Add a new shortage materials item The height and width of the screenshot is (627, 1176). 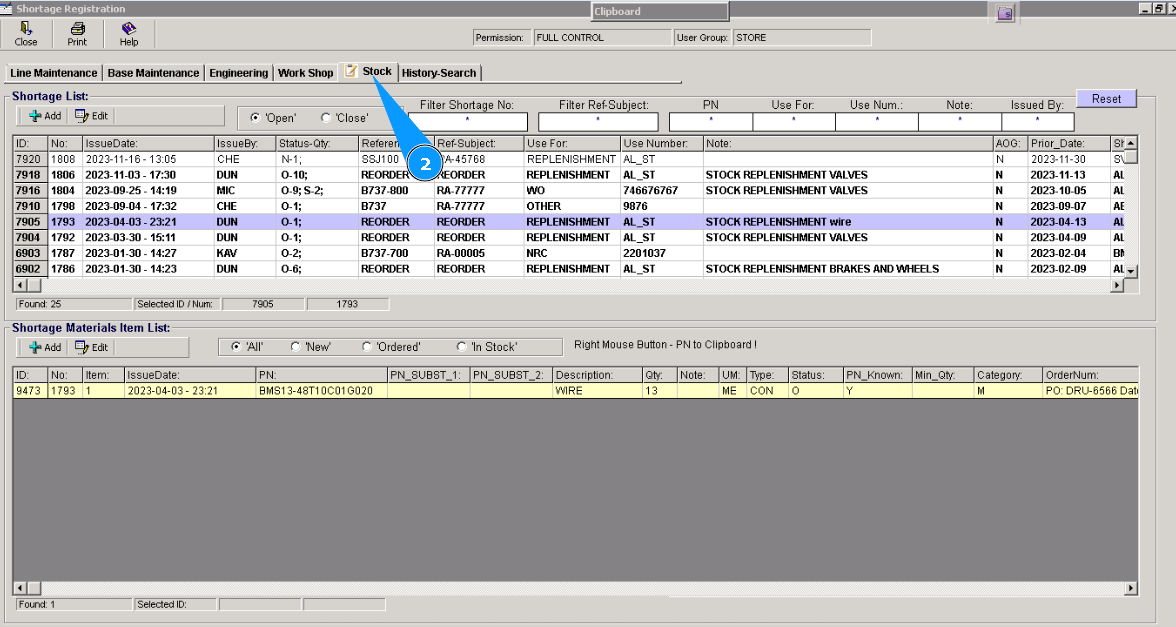pyautogui.click(x=45, y=347)
